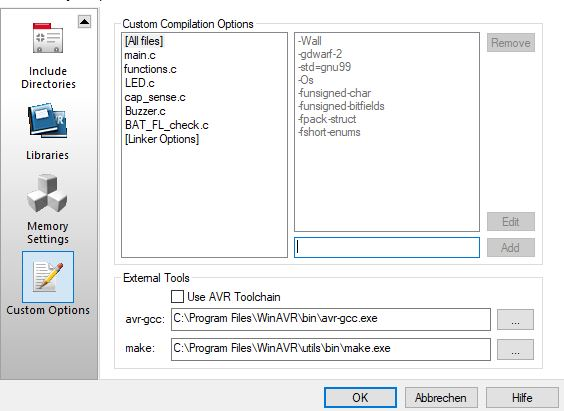Browse for make executable path
This screenshot has height=411, width=564.
[x=515, y=349]
